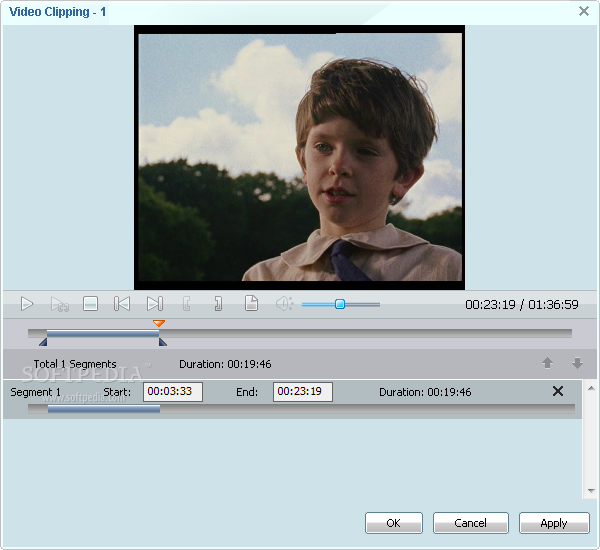
Task: Click the End time field 00:23:19
Action: (x=303, y=392)
